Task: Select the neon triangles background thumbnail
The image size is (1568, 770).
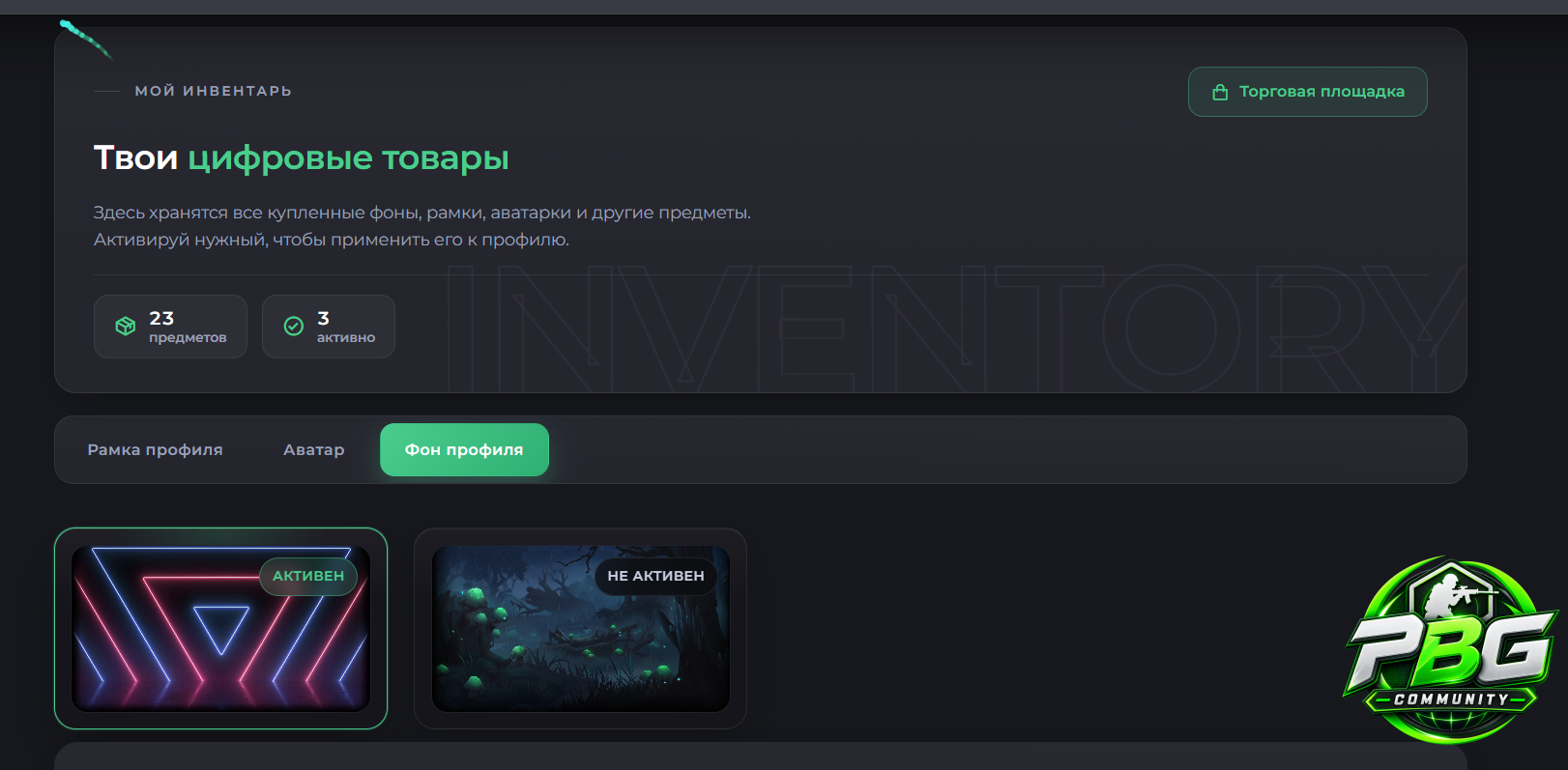Action: [x=220, y=629]
